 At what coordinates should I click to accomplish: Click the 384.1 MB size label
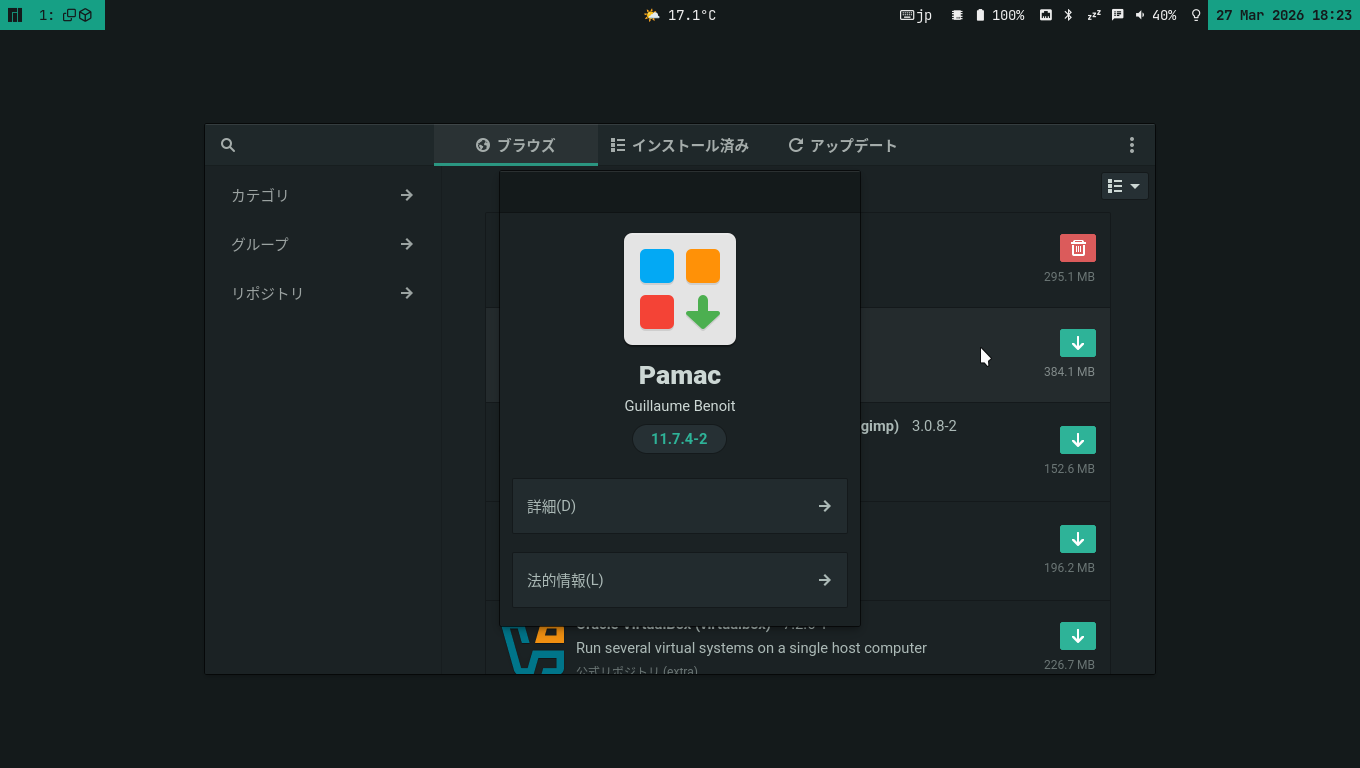click(1069, 372)
